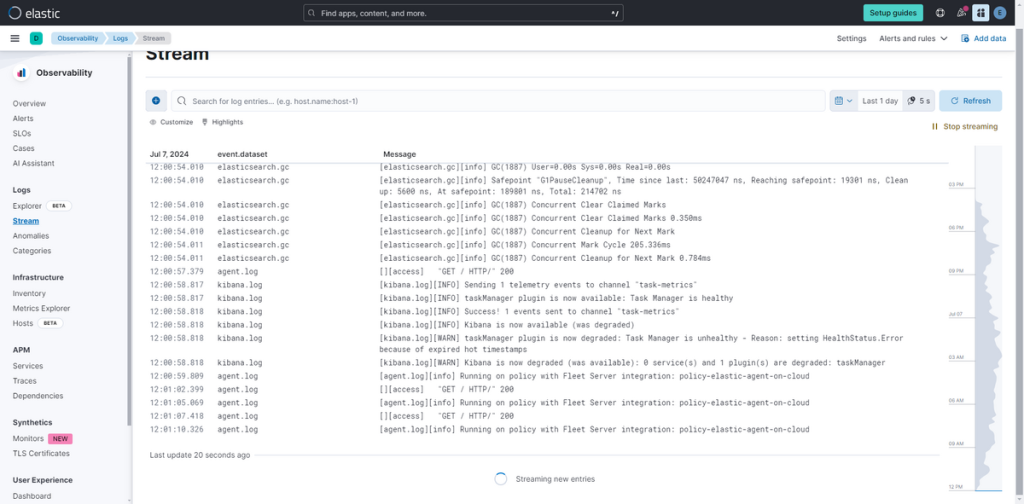Open the help menu globe icon
The image size is (1024, 504).
point(940,13)
